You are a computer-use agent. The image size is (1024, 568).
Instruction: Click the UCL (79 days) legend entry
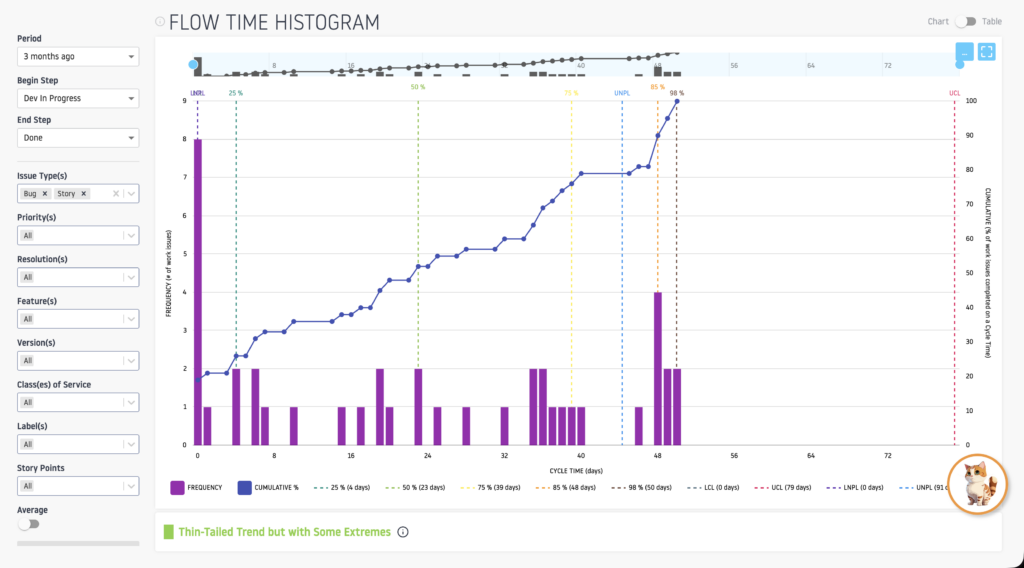coord(788,488)
